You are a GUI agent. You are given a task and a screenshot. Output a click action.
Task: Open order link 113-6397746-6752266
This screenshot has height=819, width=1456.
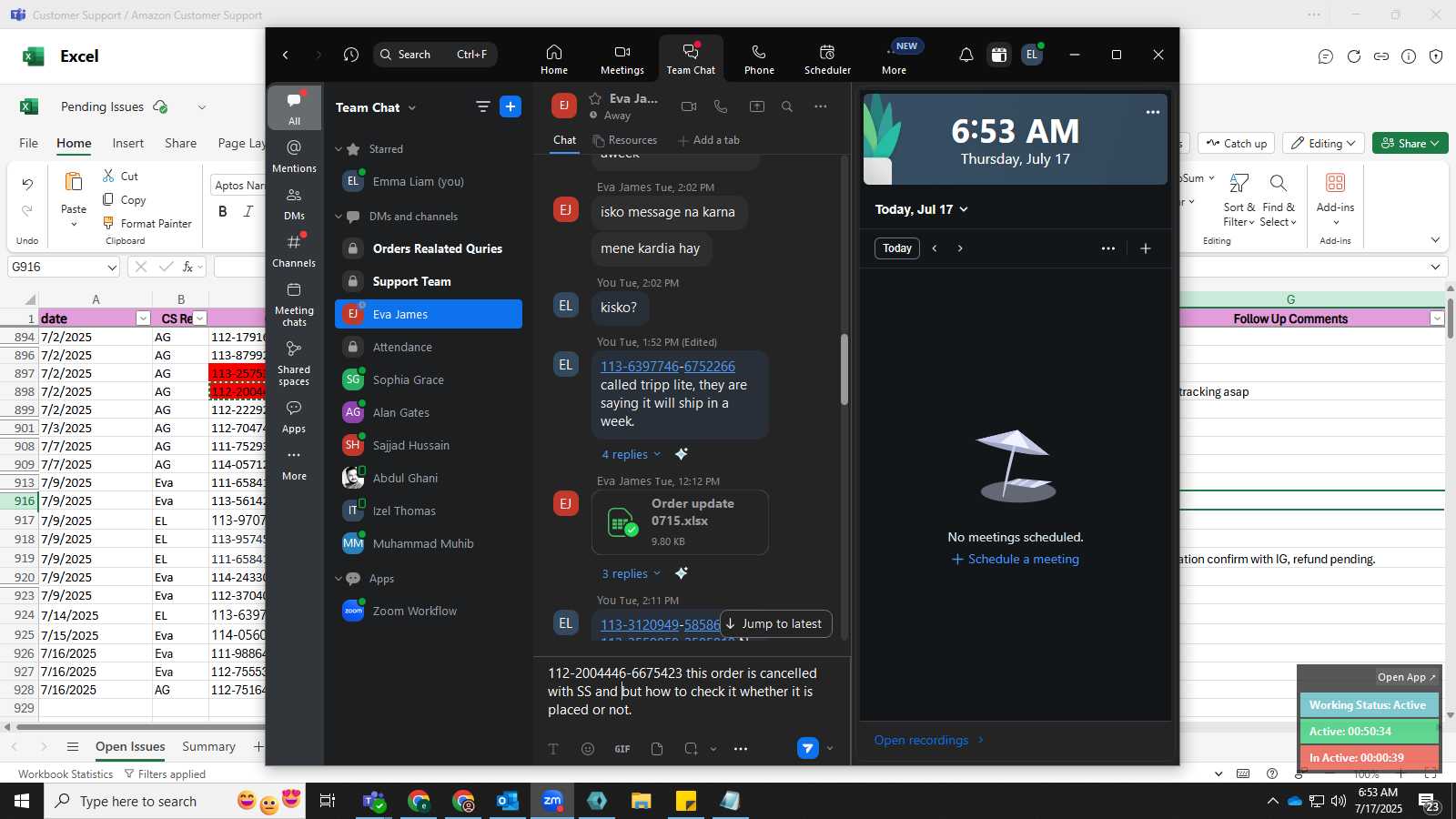click(668, 366)
